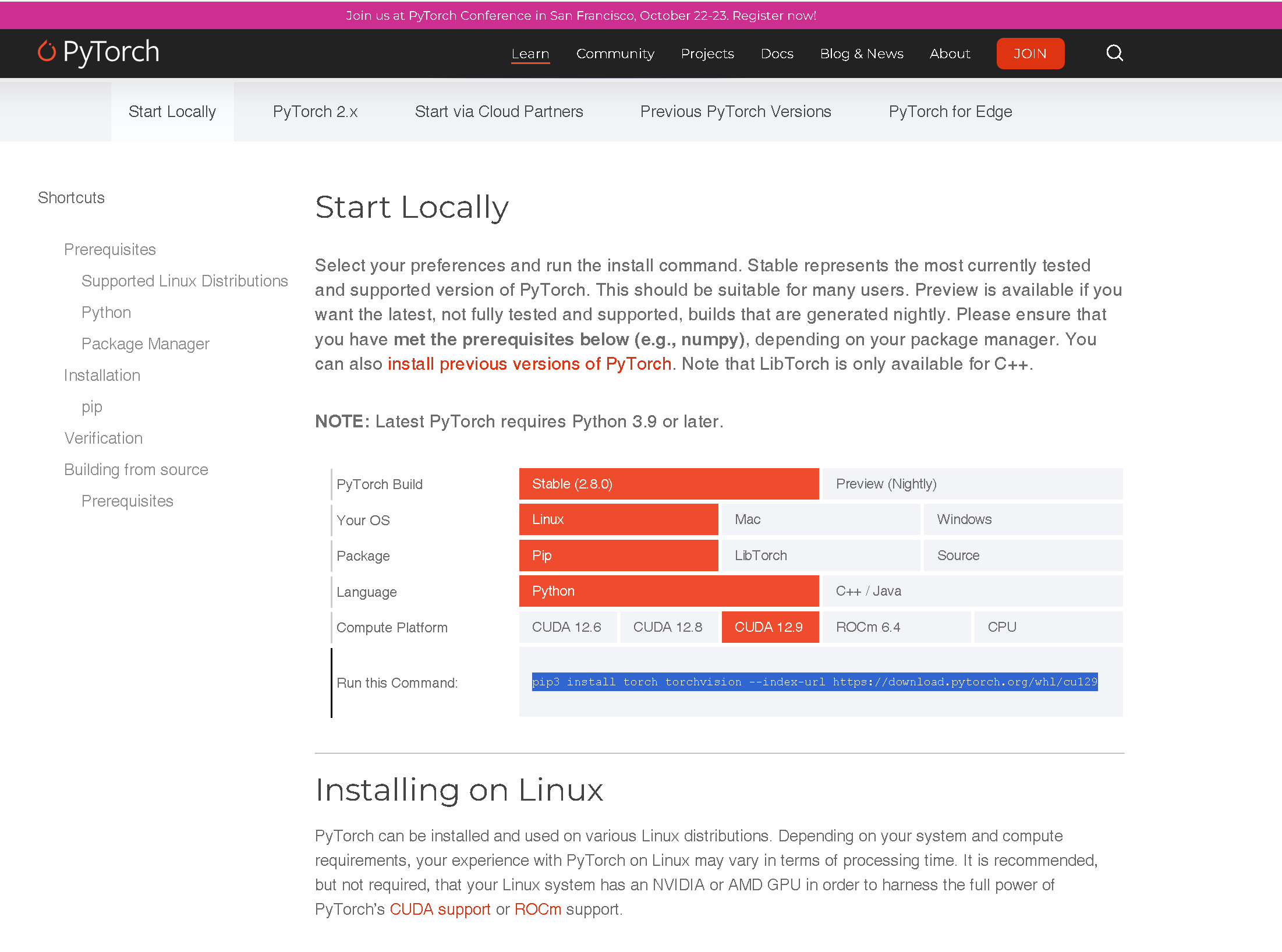
Task: Open PyTorch for Edge tab
Action: [x=950, y=111]
